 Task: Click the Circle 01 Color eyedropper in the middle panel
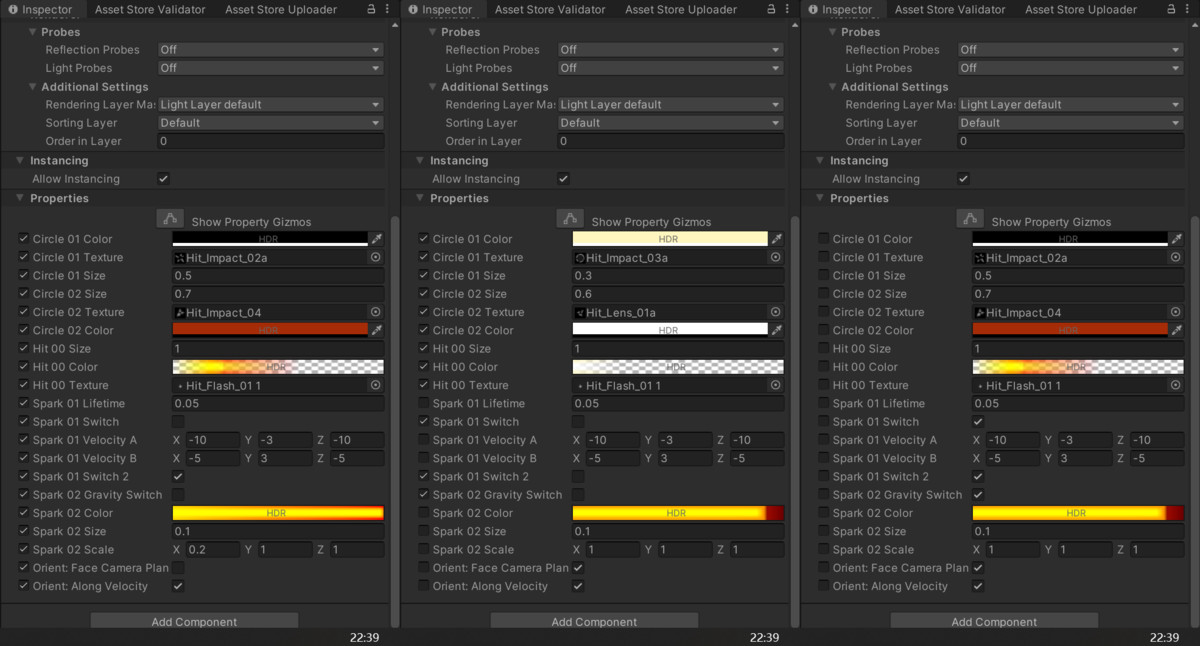tap(777, 239)
